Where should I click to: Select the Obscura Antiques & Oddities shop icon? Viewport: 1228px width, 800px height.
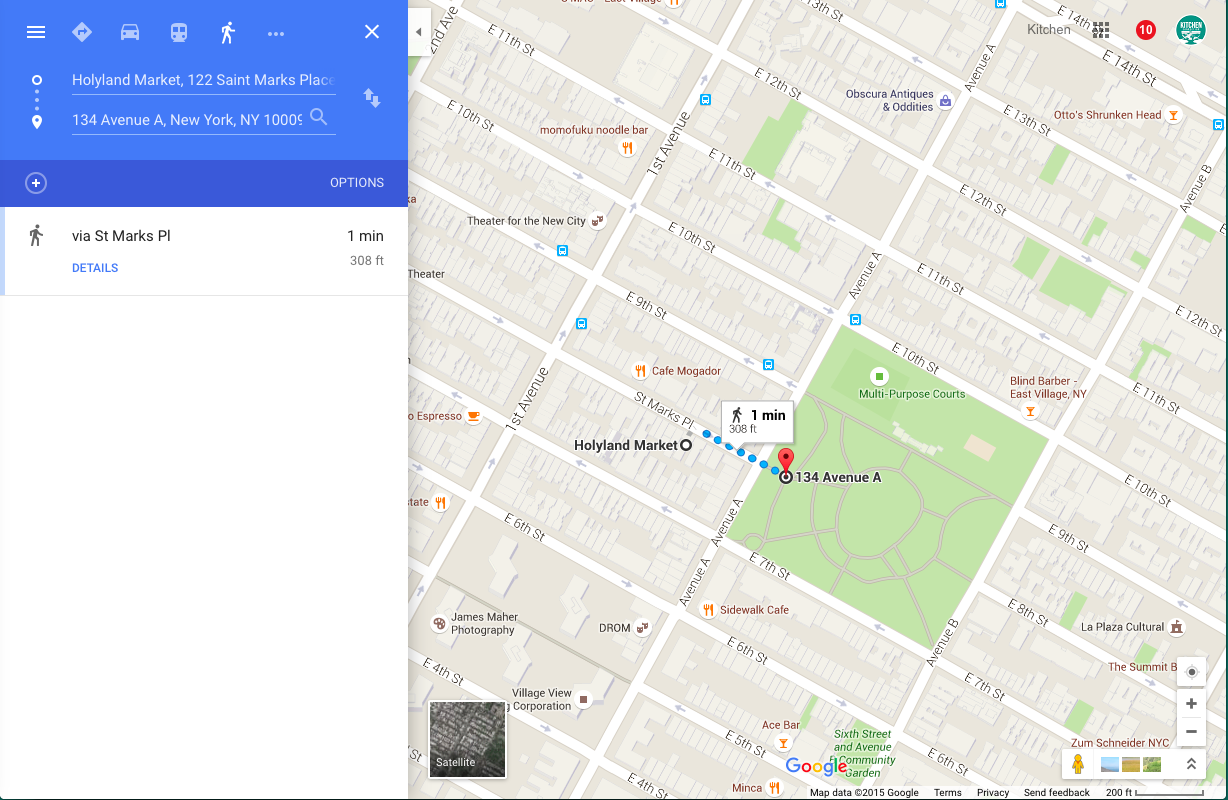[945, 101]
